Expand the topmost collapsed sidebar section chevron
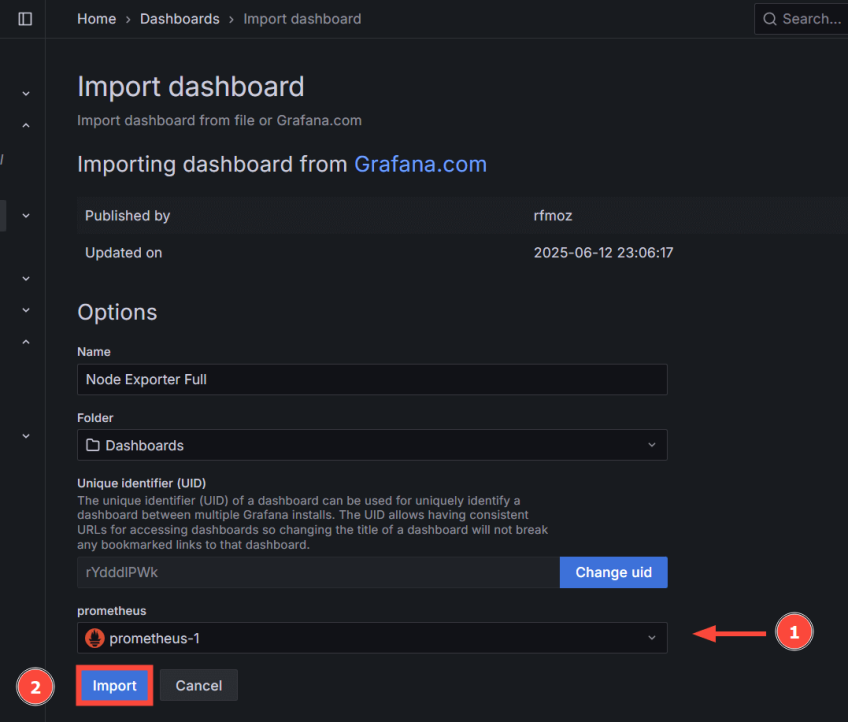848x722 pixels. (x=25, y=93)
